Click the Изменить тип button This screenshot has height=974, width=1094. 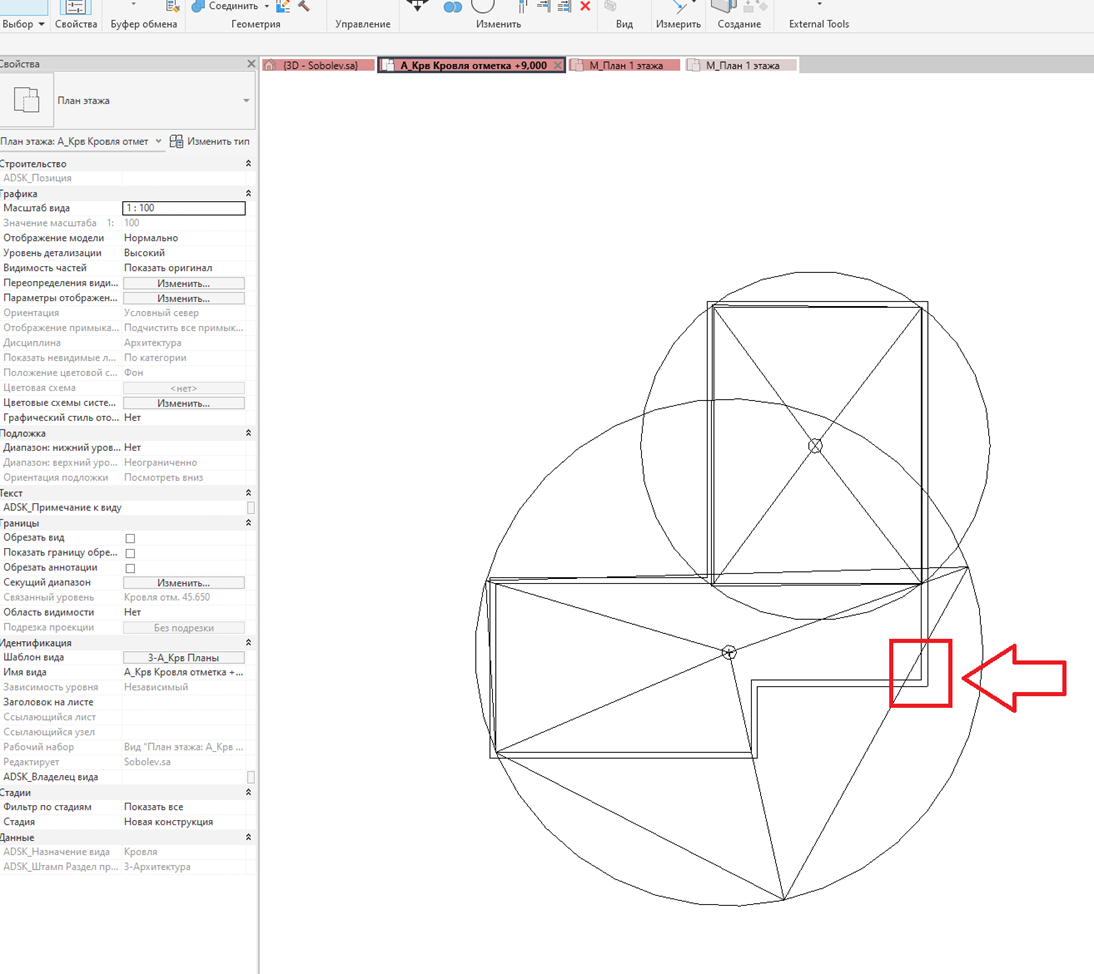click(210, 141)
